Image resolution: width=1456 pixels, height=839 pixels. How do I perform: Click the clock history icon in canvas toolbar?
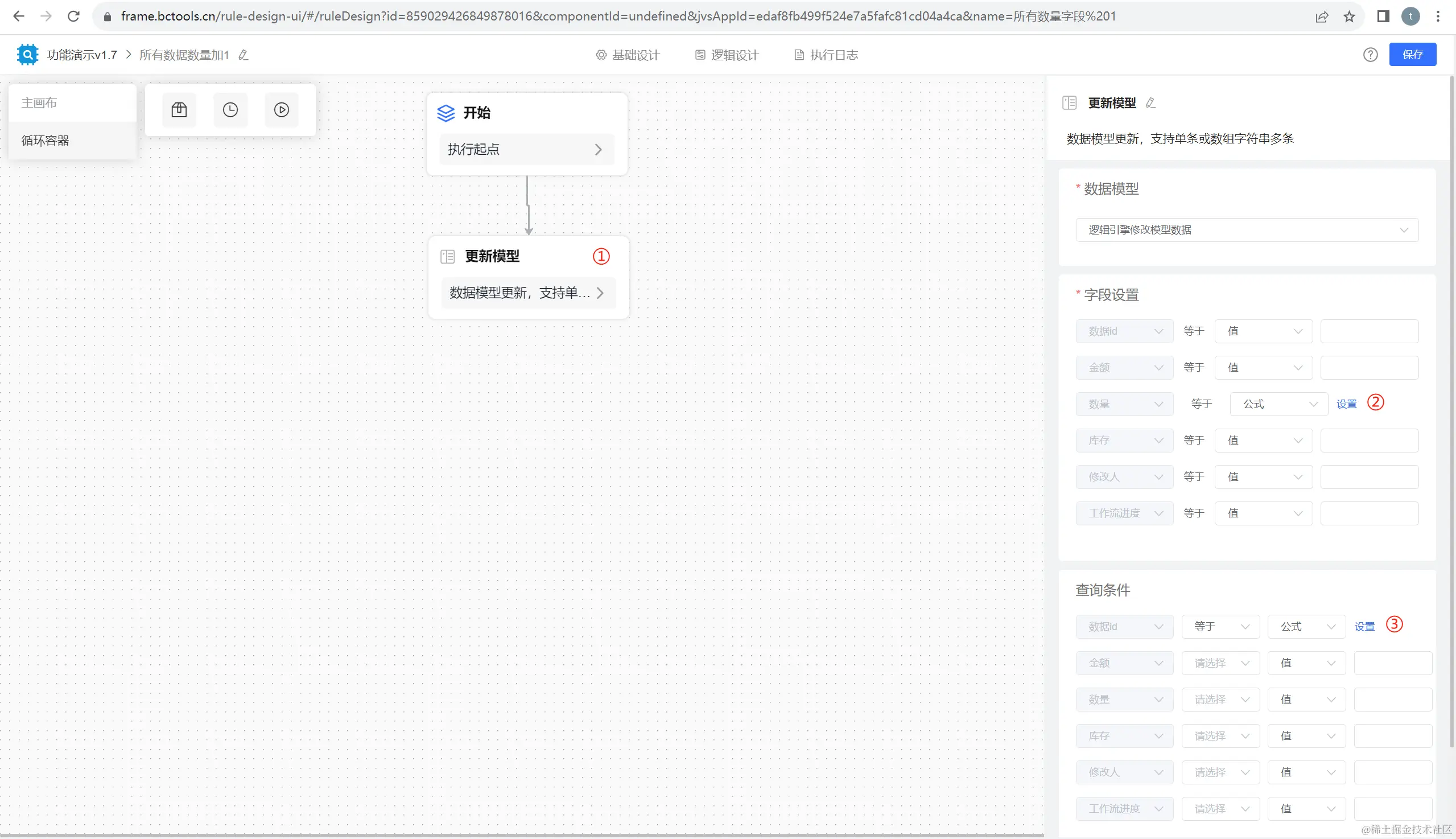pyautogui.click(x=230, y=109)
